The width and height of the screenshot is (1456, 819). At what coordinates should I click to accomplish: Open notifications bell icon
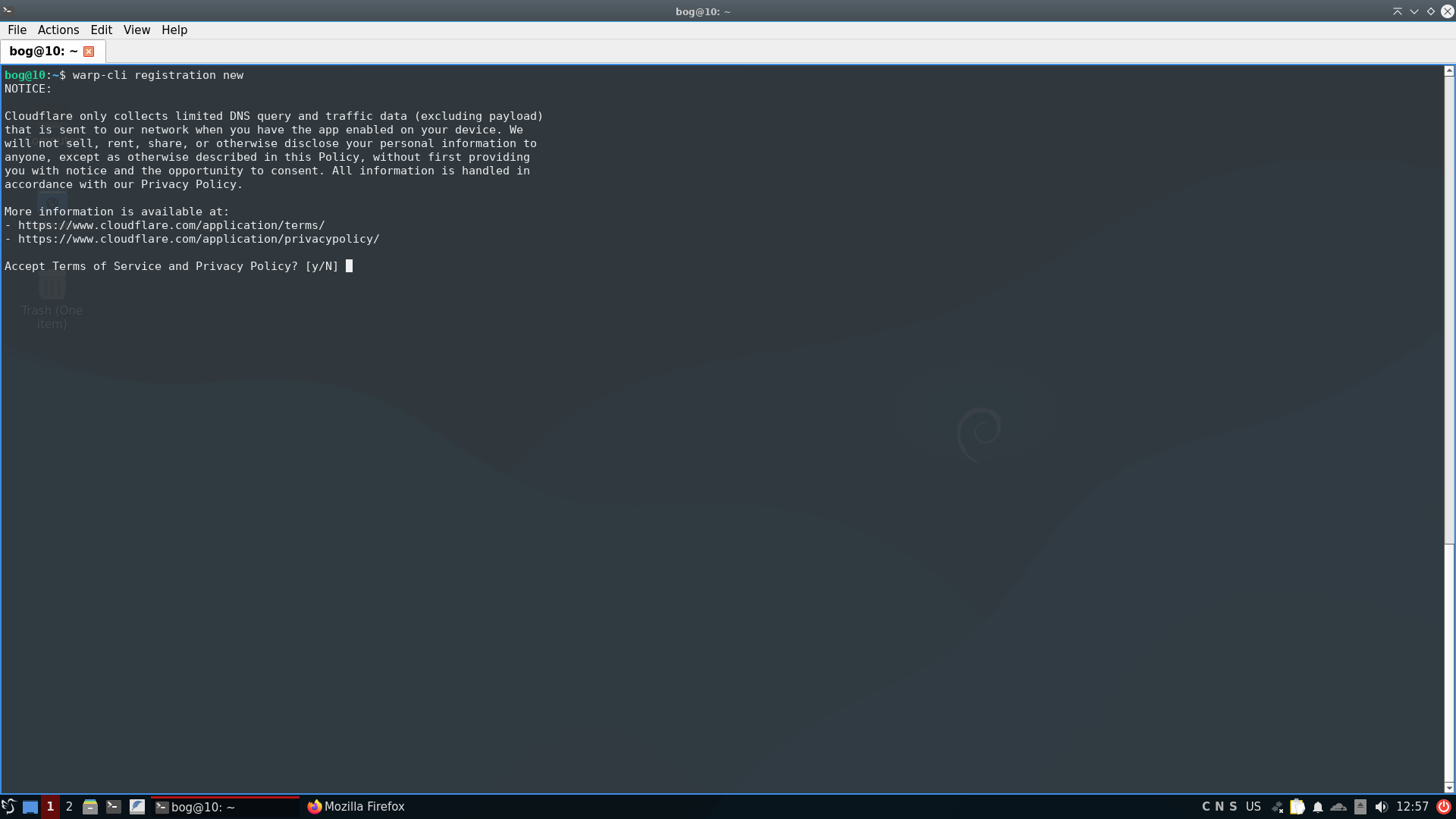(1318, 807)
